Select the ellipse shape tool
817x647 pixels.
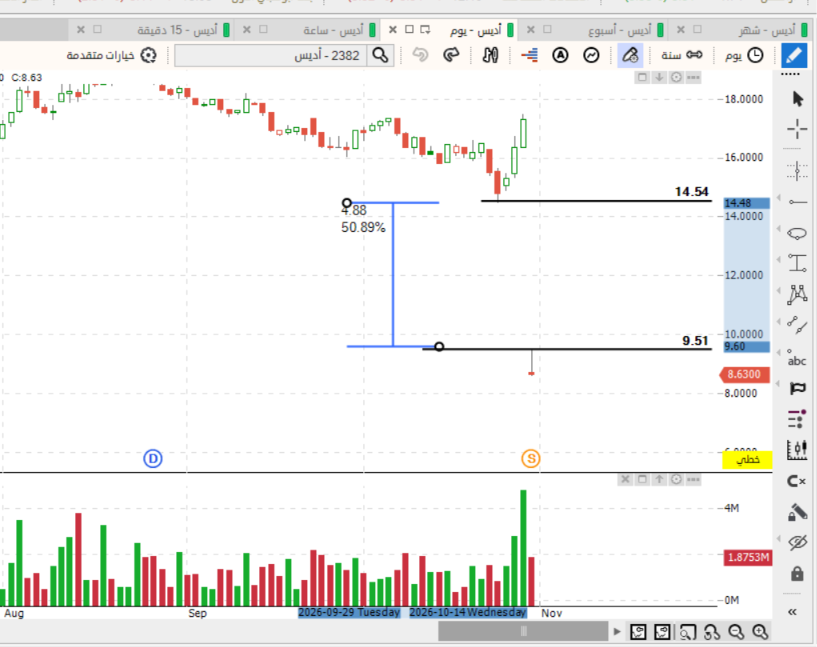pyautogui.click(x=797, y=233)
